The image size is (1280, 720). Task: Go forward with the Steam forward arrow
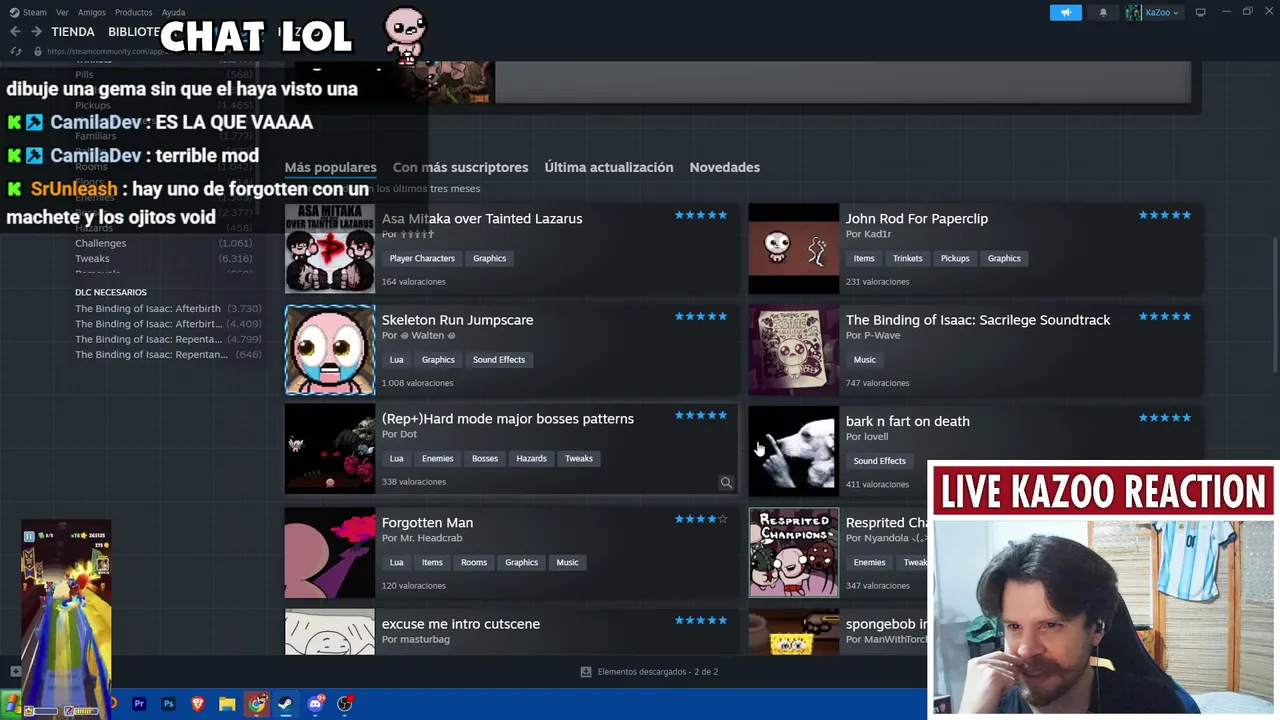coord(36,32)
